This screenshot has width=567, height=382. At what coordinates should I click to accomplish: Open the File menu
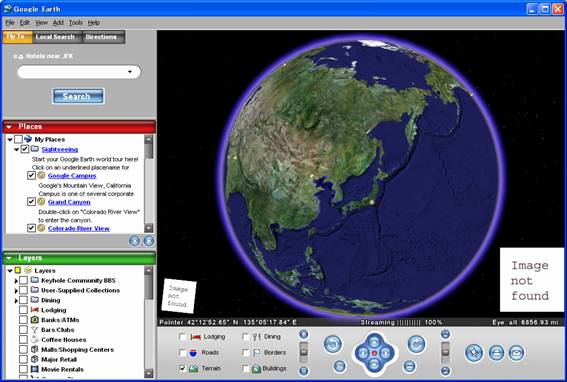[x=10, y=22]
